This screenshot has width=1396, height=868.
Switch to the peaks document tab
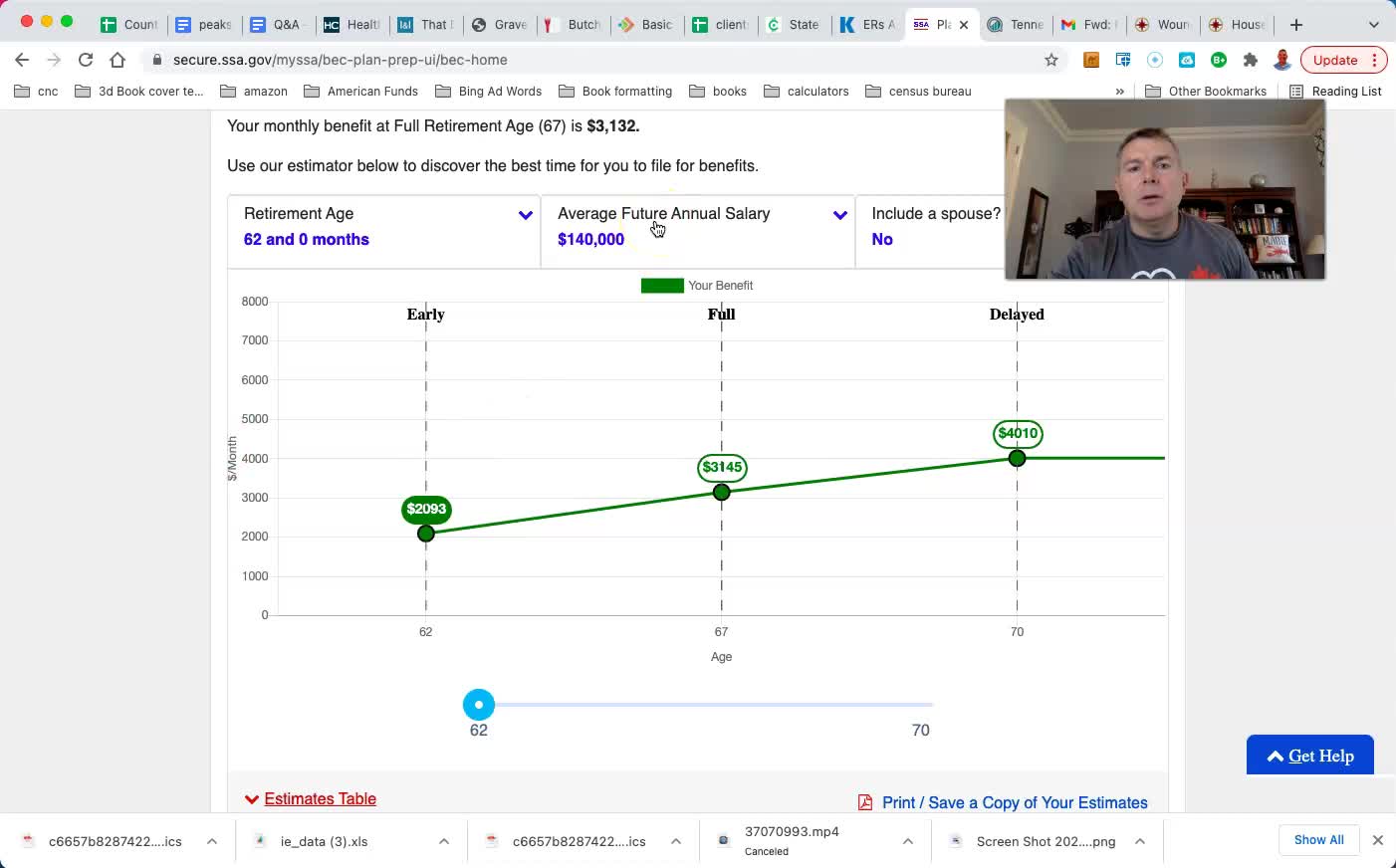[x=204, y=25]
